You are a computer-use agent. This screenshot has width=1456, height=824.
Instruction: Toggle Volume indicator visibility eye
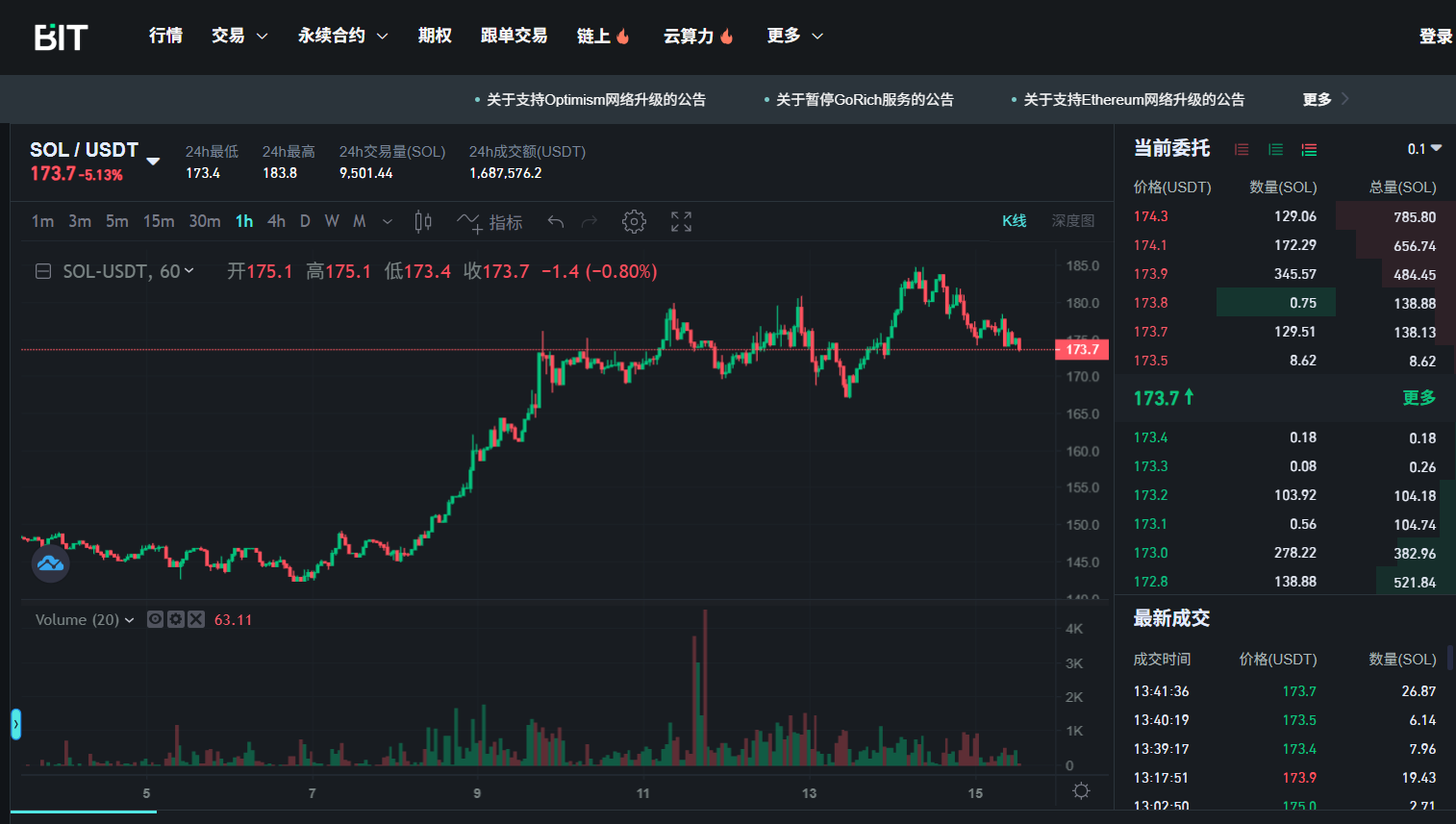[155, 619]
